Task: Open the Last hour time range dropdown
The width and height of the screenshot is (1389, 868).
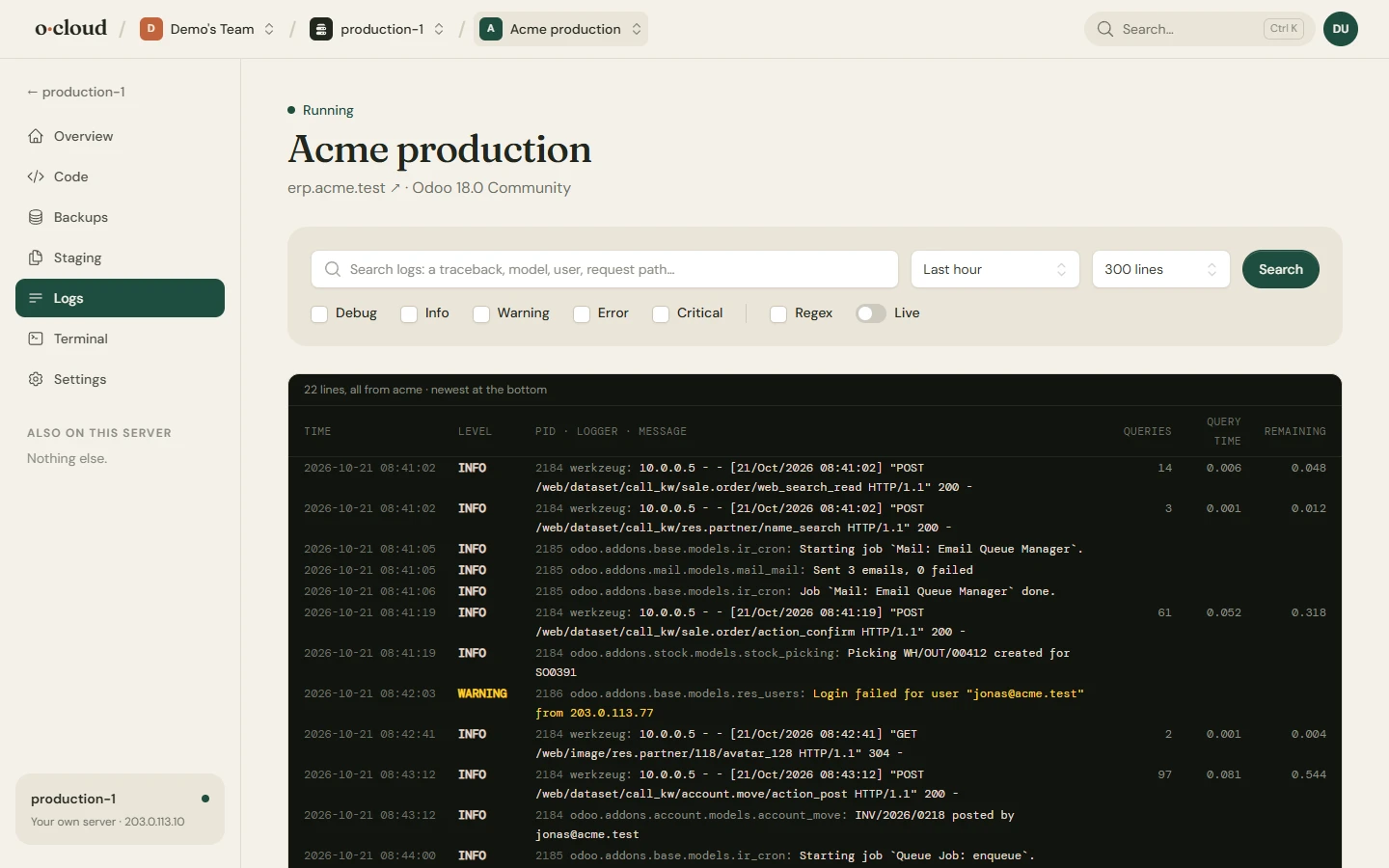Action: (995, 269)
